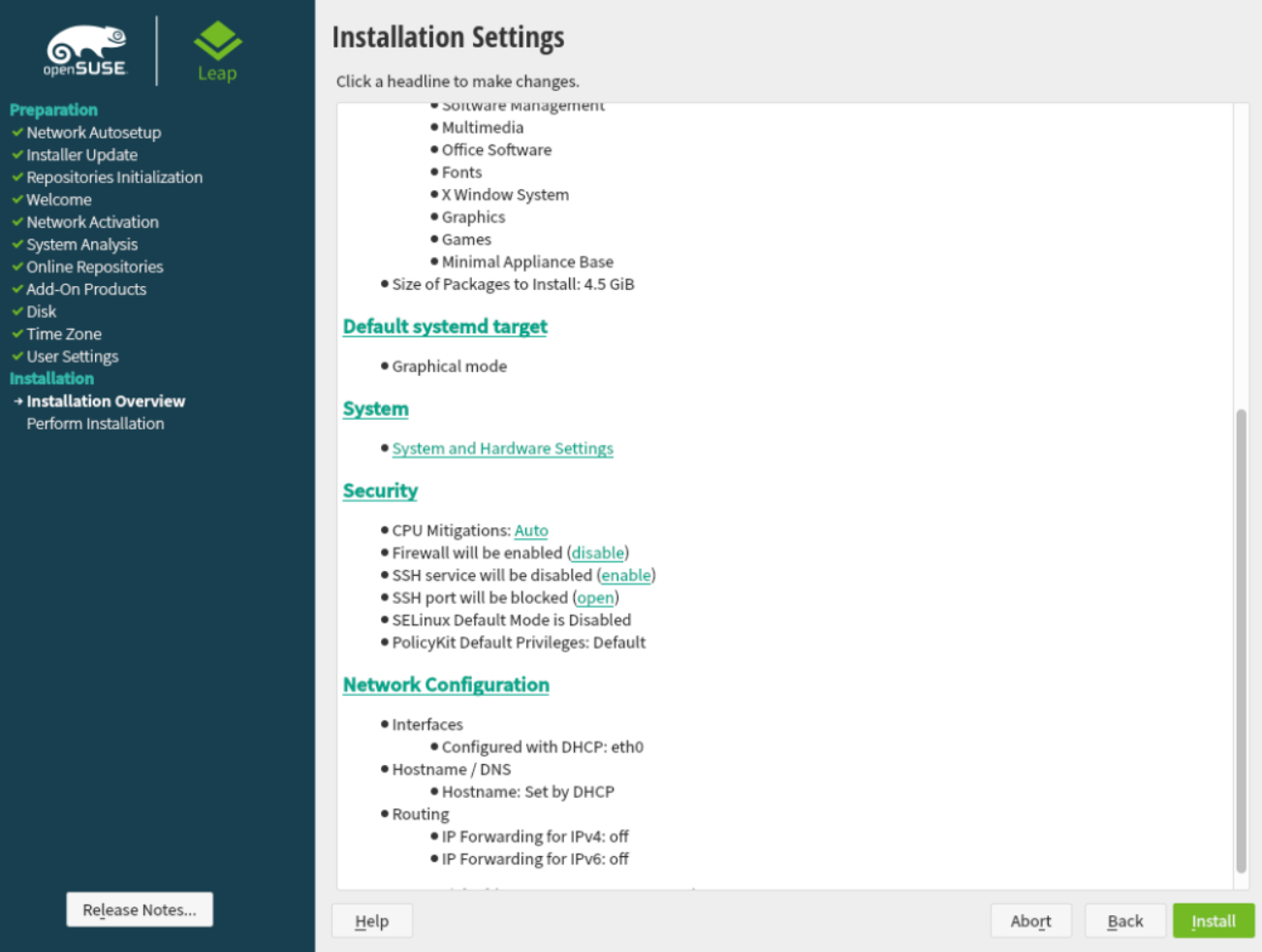Click 'Games' pattern item
Image resolution: width=1262 pixels, height=952 pixels.
[466, 239]
